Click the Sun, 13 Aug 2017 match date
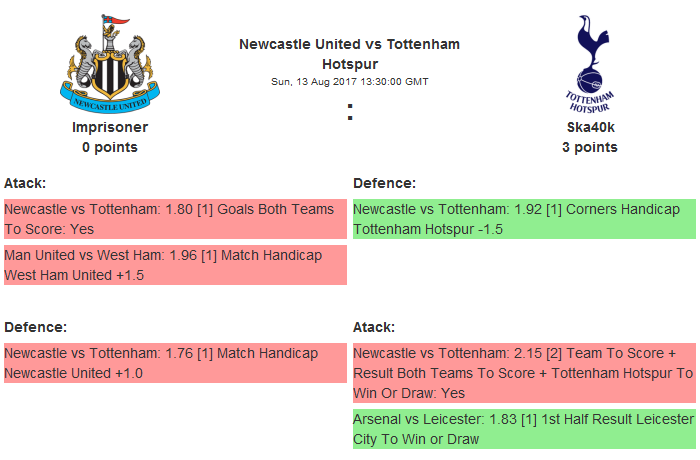The height and width of the screenshot is (460, 700). (349, 81)
